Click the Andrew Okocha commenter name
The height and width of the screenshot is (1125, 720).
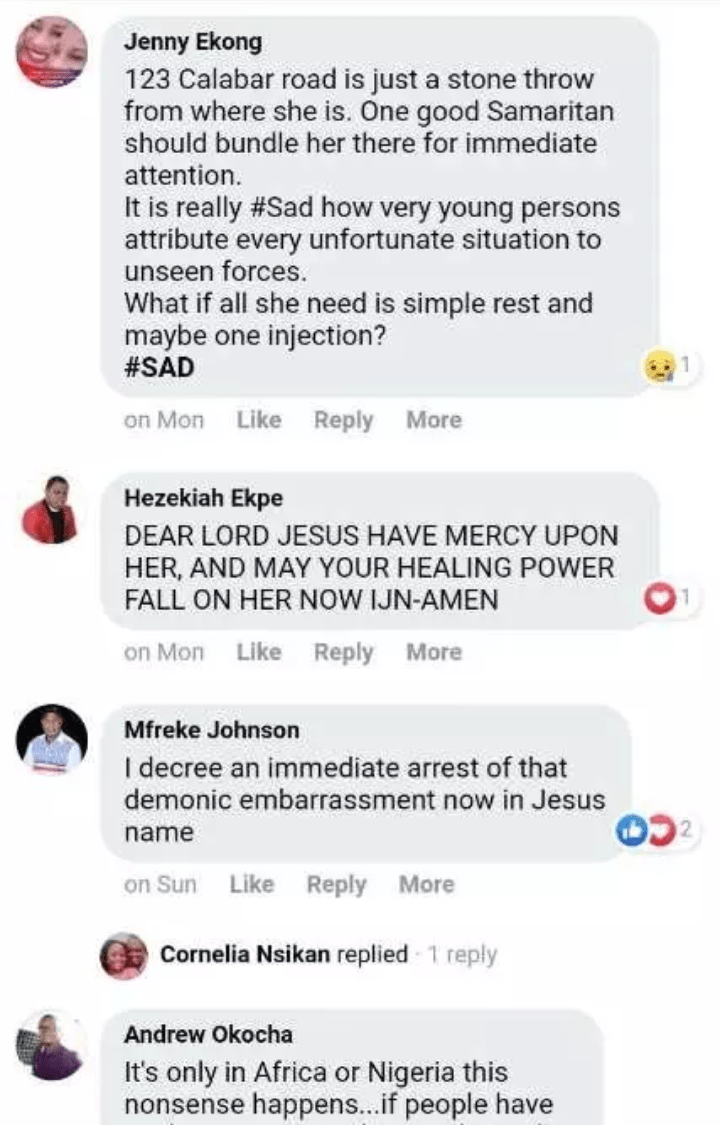208,1034
